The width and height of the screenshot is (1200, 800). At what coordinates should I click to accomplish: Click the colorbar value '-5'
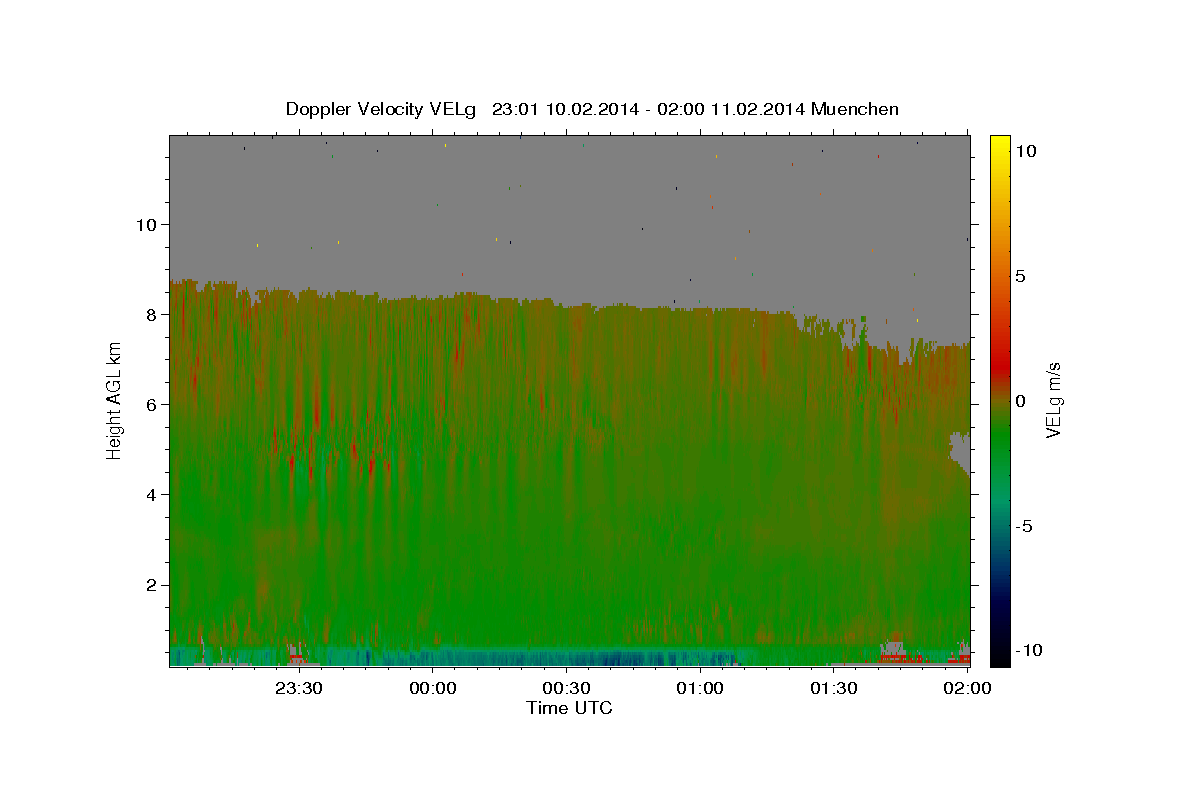(x=1023, y=526)
